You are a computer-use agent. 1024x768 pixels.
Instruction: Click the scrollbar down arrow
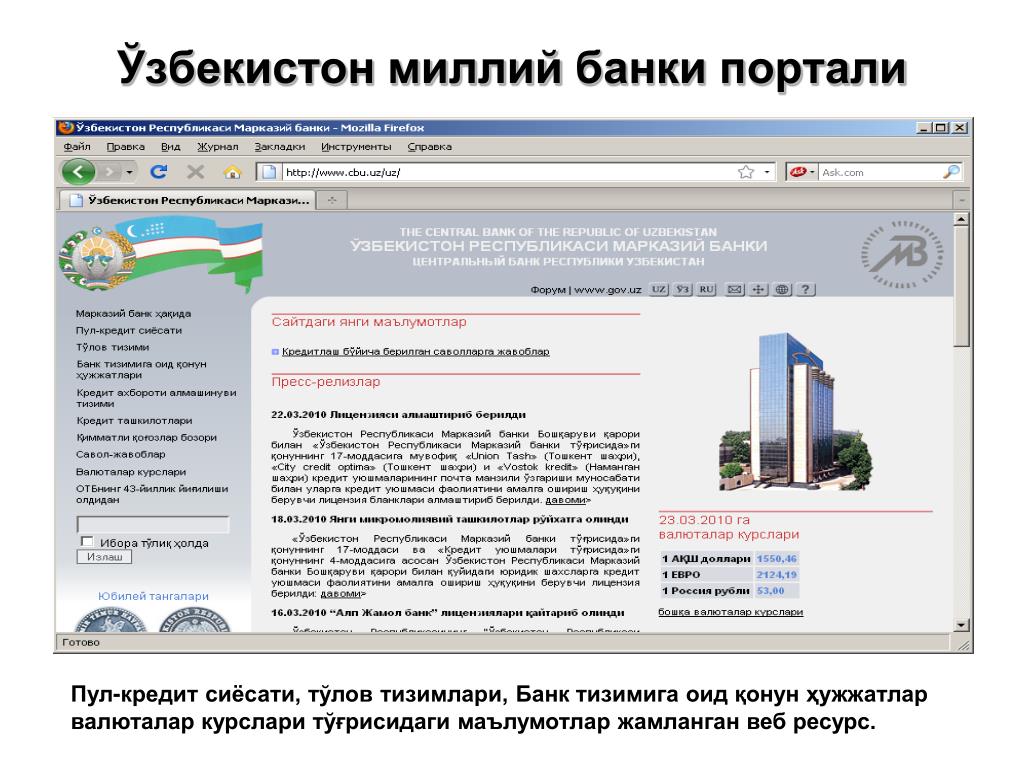[x=961, y=625]
